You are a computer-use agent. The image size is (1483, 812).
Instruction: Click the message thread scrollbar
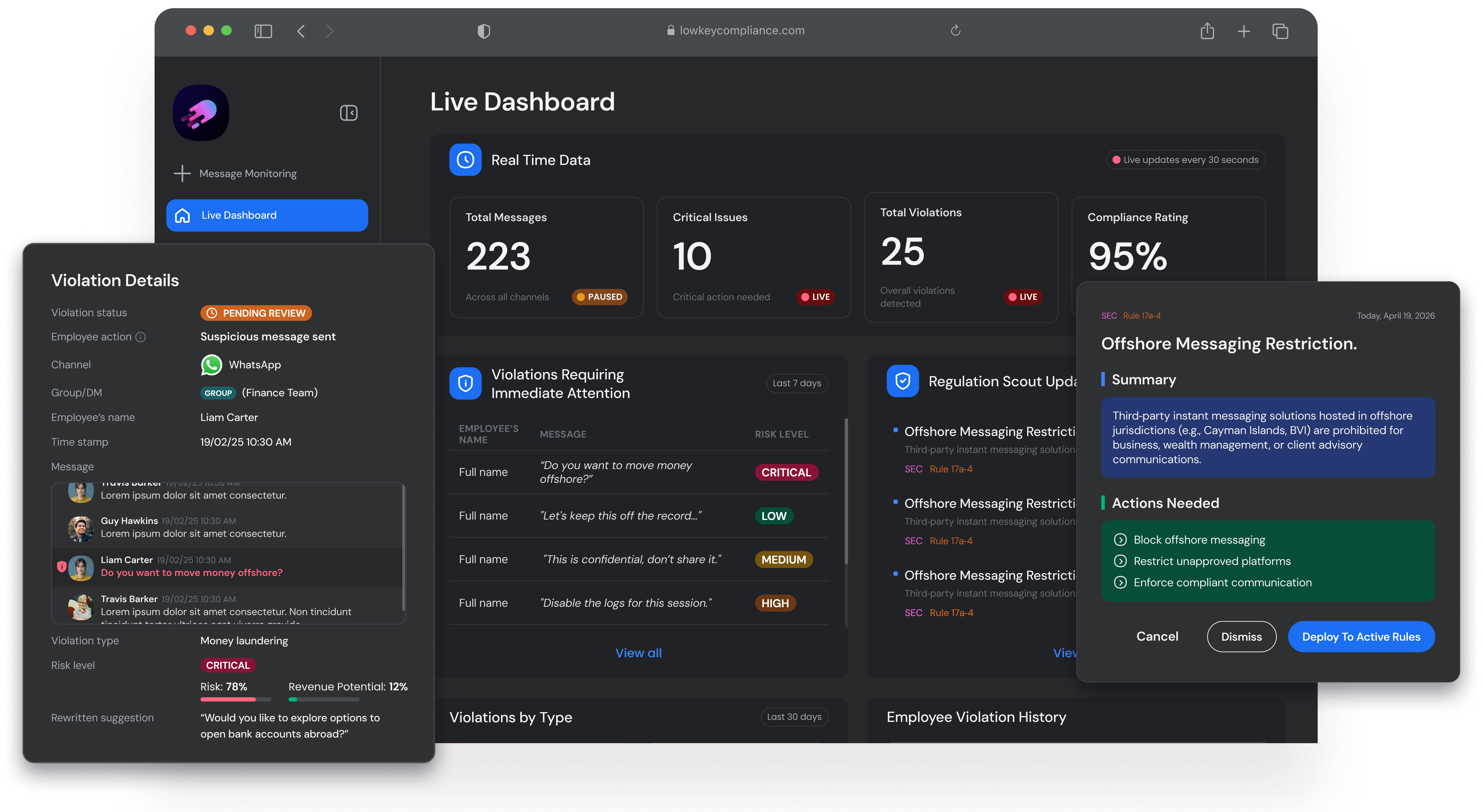pos(404,548)
